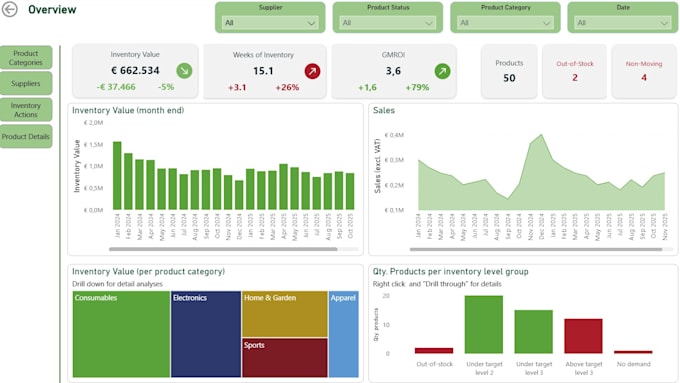The width and height of the screenshot is (680, 383).
Task: Click the Inventory Value chart horizontal scrollbar
Action: [x=223, y=249]
